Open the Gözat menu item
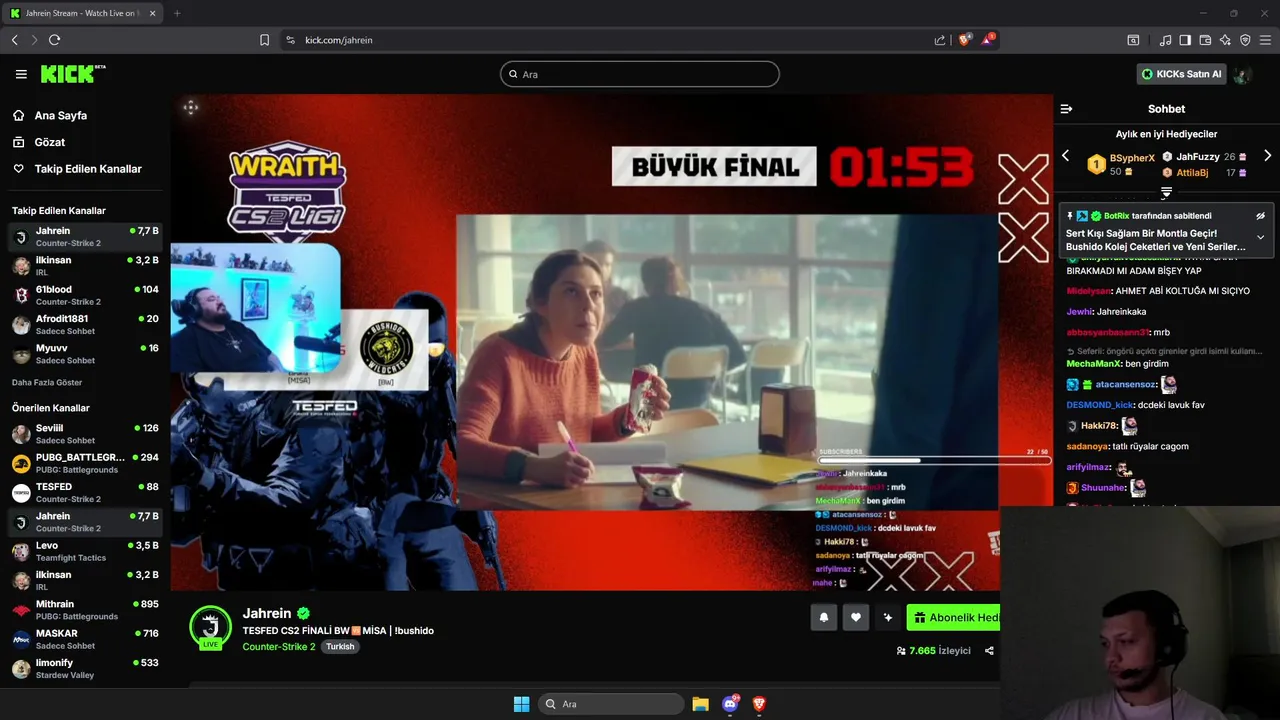 (x=39, y=143)
